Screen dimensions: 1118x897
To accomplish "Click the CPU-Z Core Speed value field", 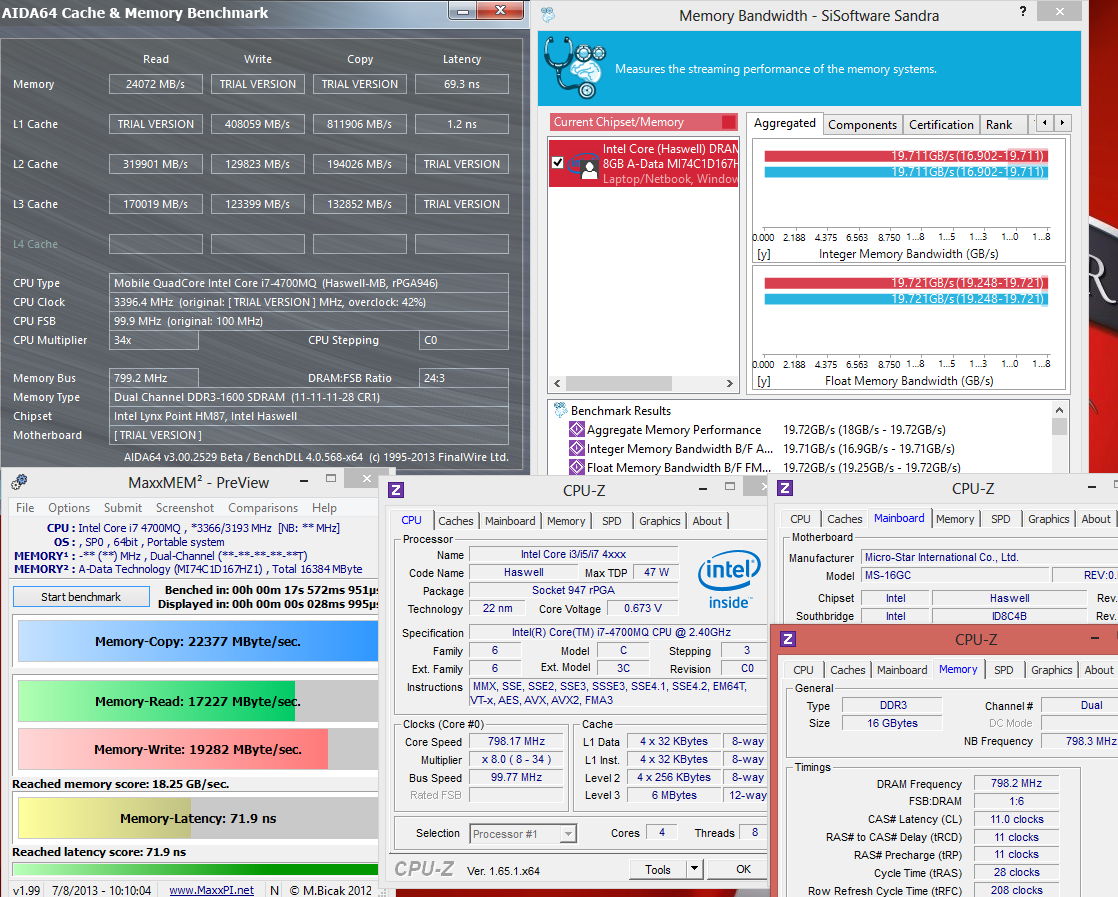I will pyautogui.click(x=516, y=742).
